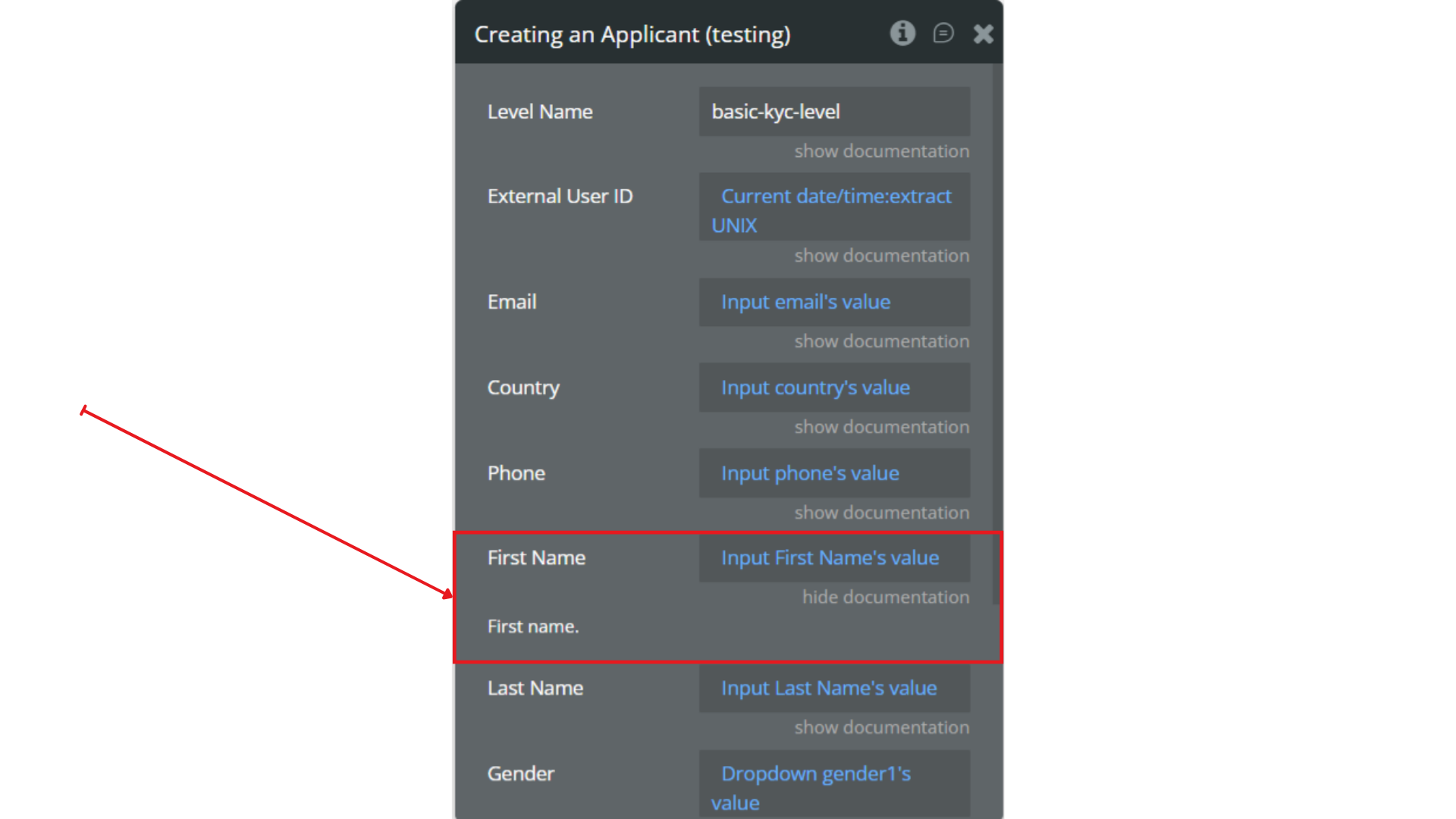Viewport: 1456px width, 819px height.
Task: Show documentation for Level Name
Action: 881,152
